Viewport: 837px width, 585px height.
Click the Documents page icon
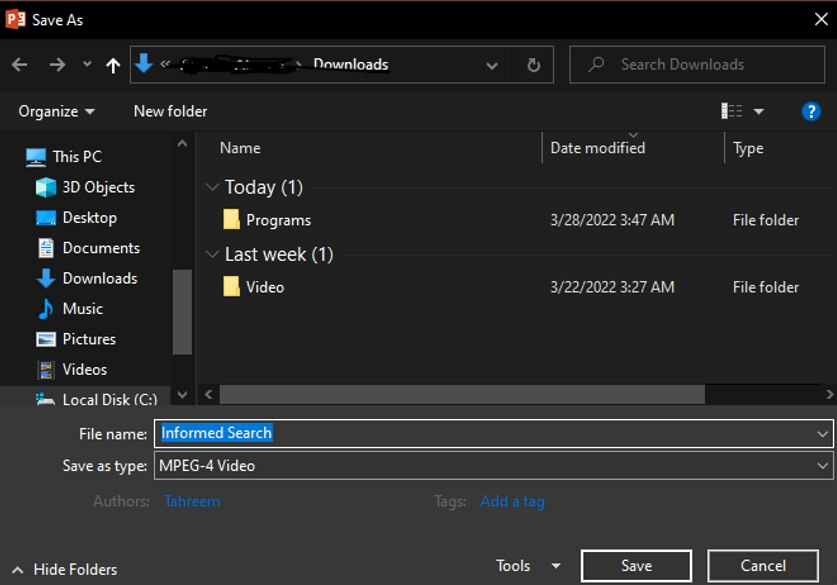click(x=46, y=248)
